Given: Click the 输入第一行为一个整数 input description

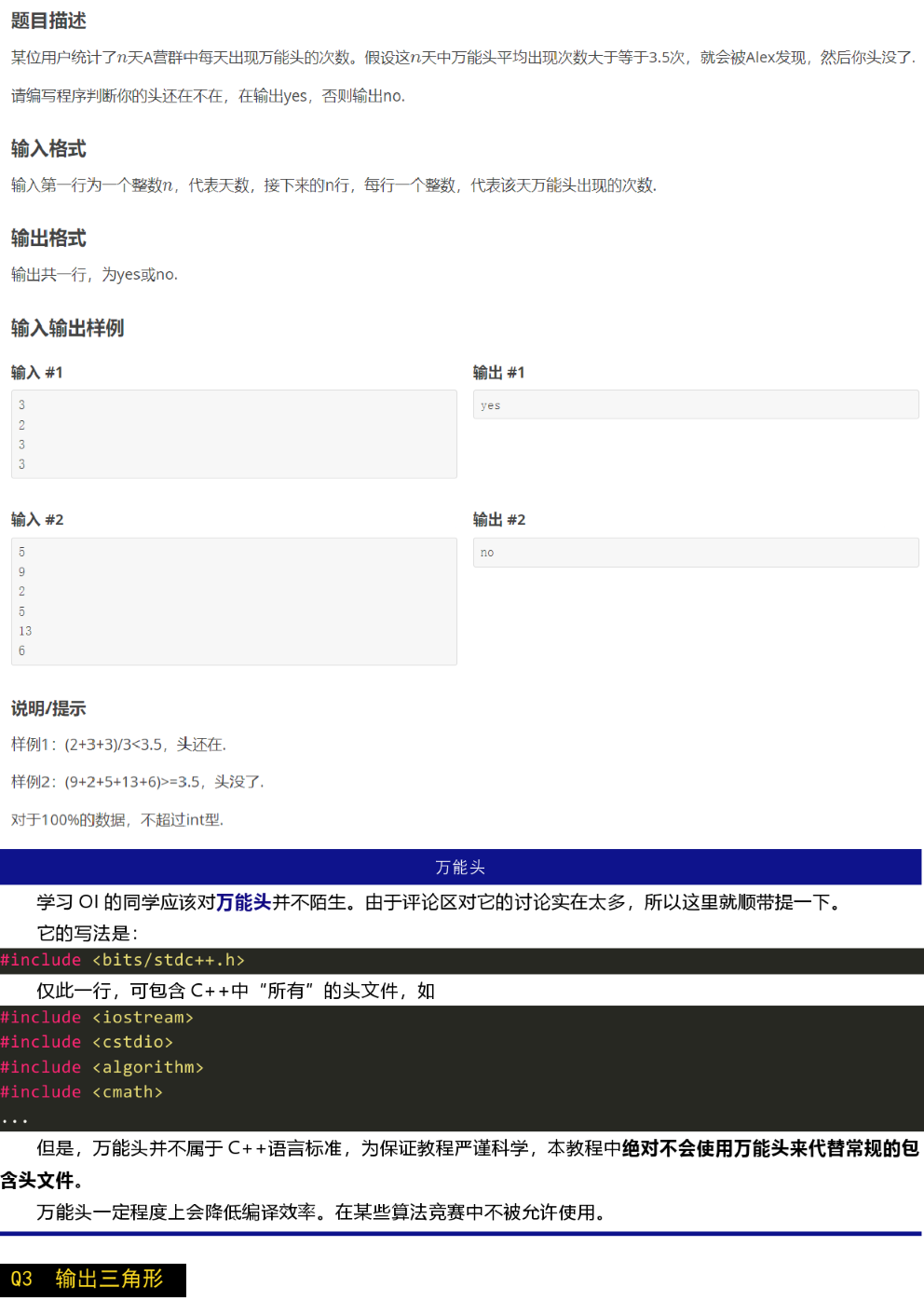Looking at the screenshot, I should pos(333,185).
